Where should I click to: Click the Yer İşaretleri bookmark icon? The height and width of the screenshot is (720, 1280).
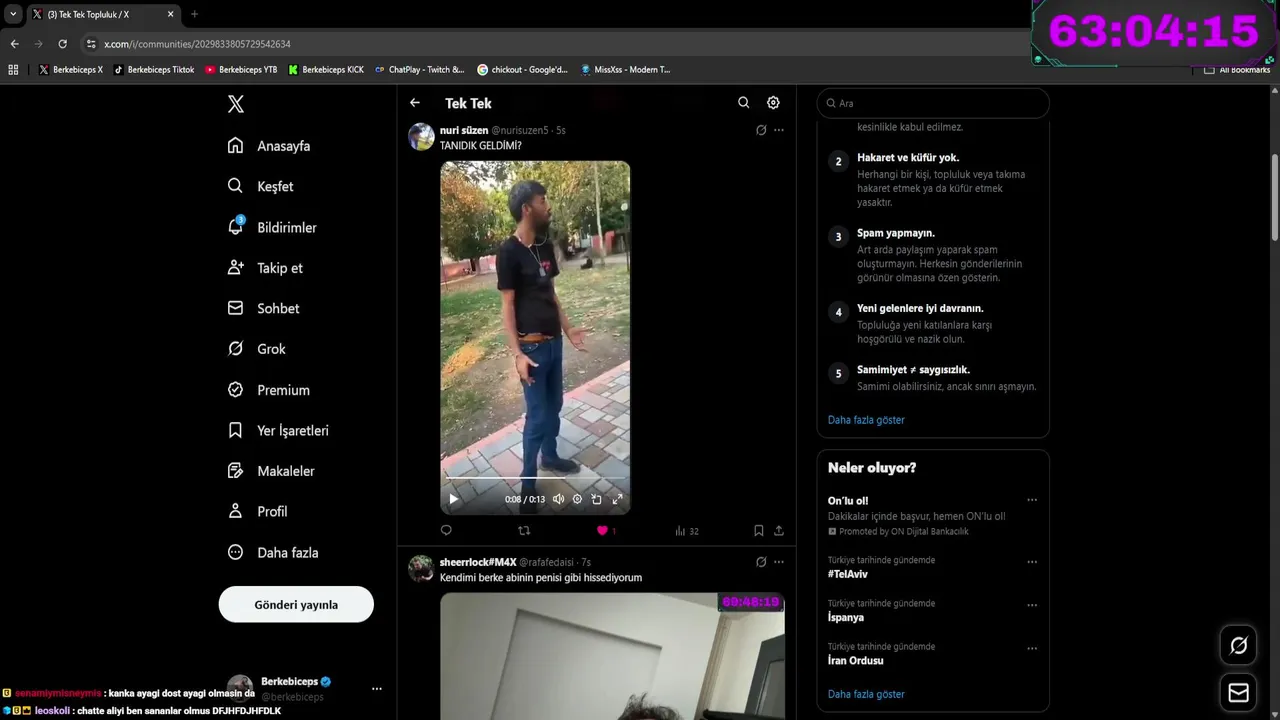click(236, 430)
